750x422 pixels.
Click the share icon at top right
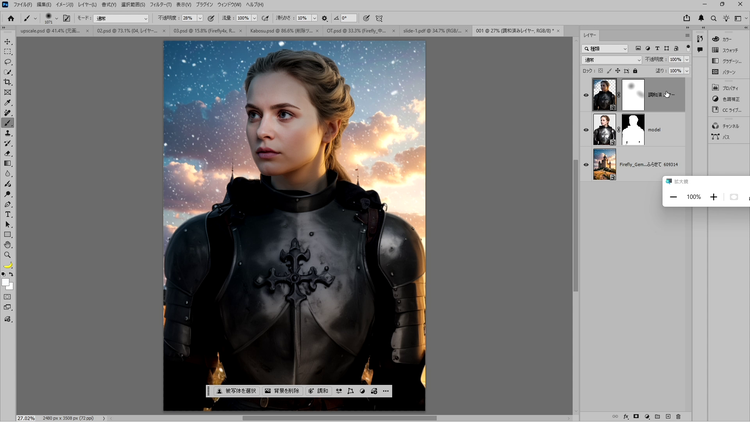point(687,18)
